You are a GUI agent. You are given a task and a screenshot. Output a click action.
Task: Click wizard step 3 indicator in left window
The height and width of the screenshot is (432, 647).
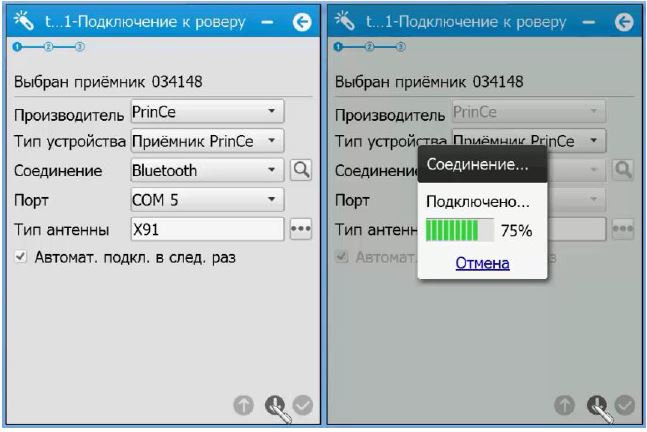[80, 47]
